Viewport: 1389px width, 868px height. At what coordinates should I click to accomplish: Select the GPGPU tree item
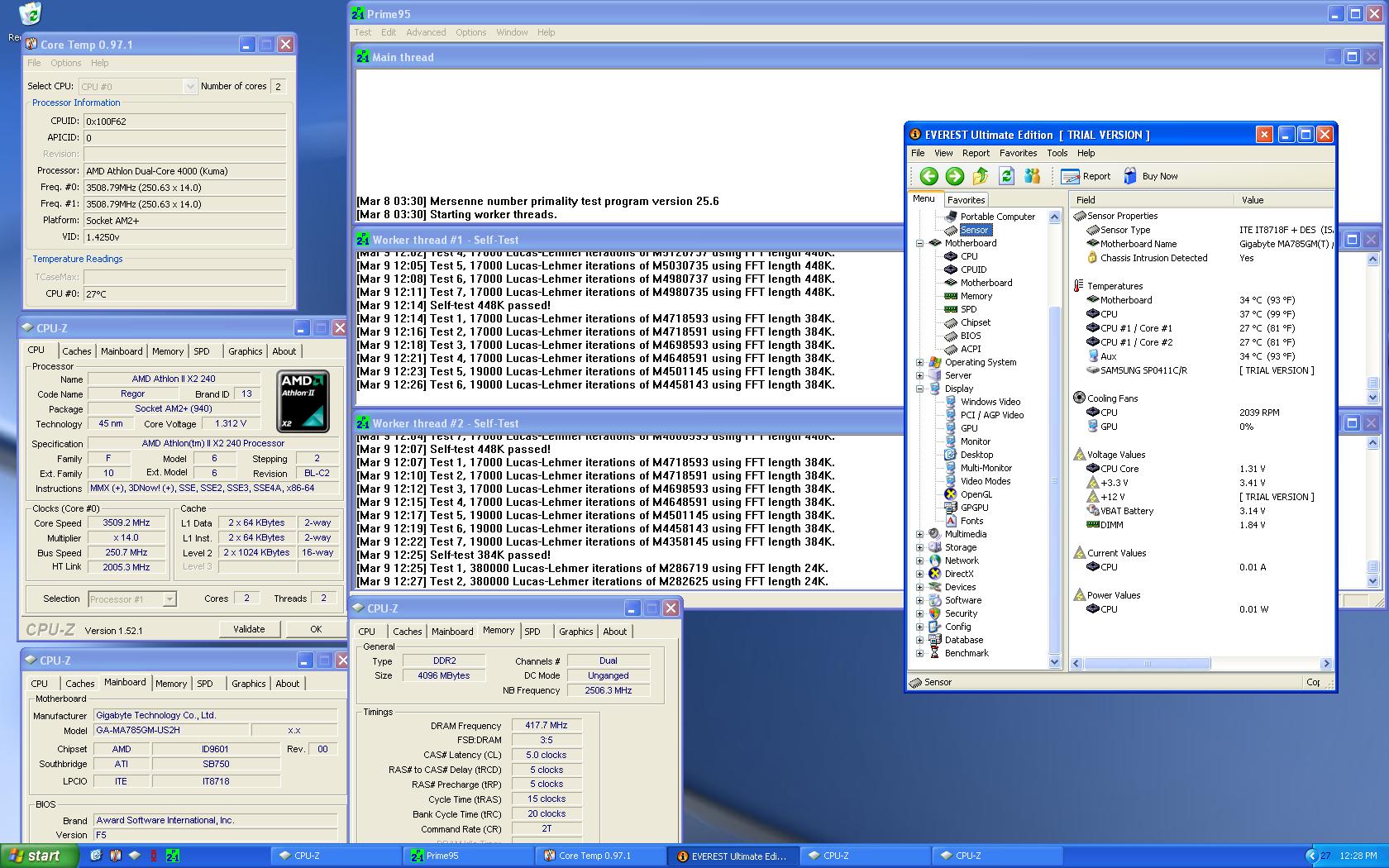pos(974,508)
